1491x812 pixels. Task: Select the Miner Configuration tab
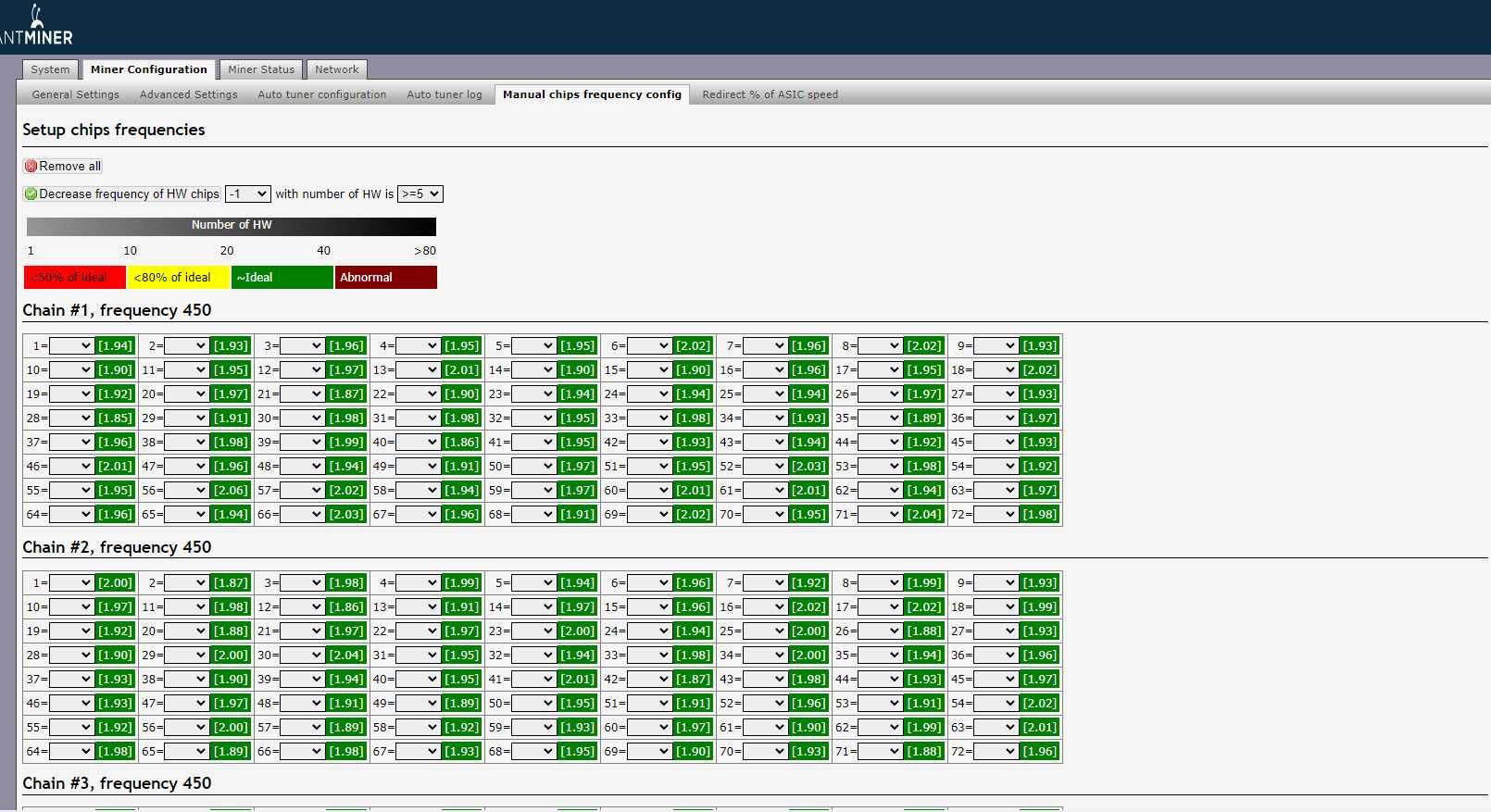(148, 69)
